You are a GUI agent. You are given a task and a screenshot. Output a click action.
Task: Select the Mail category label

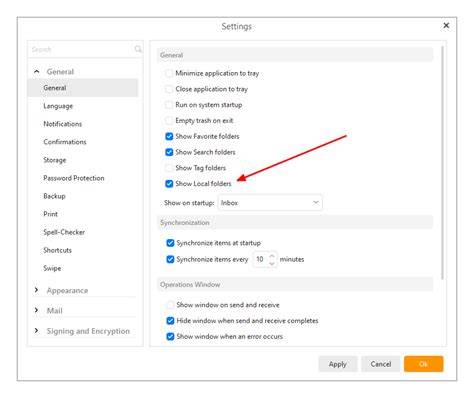click(x=55, y=311)
